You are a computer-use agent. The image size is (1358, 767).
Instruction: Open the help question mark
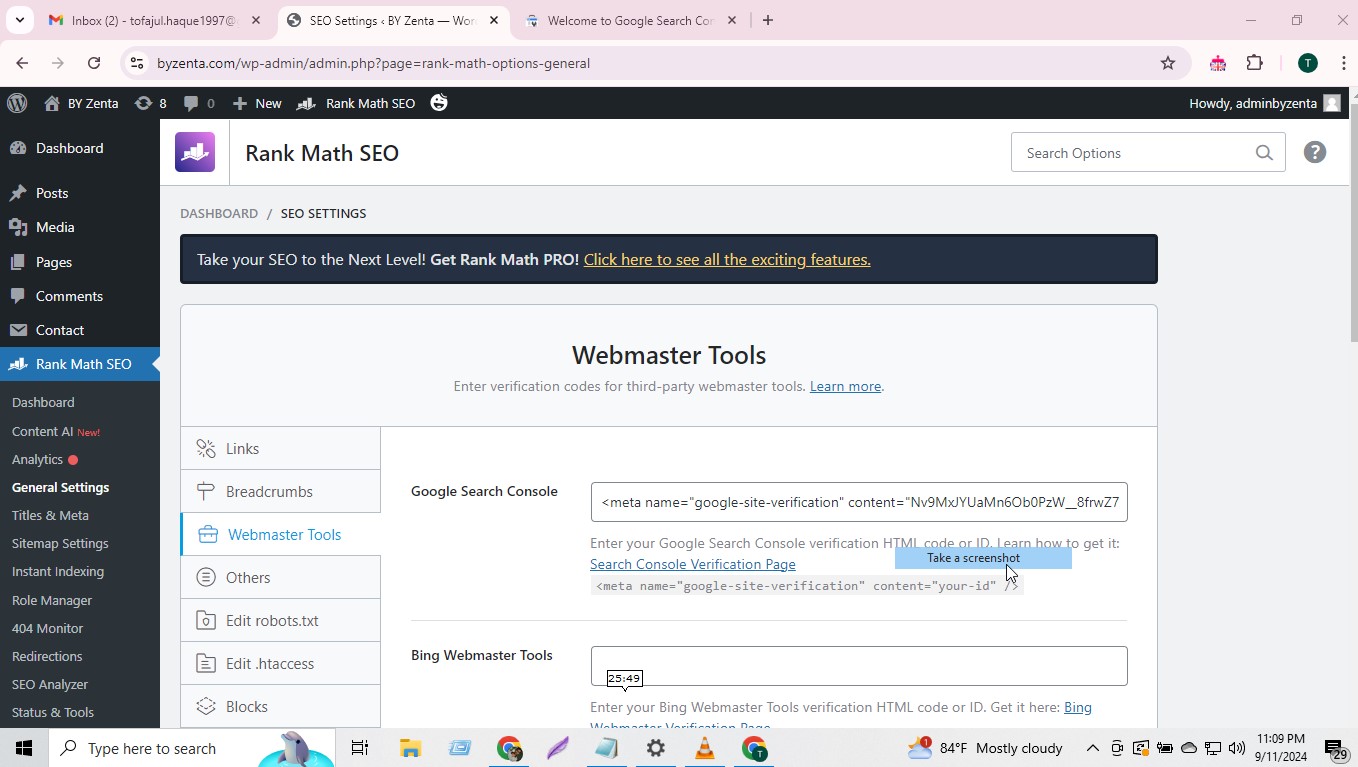(x=1315, y=152)
